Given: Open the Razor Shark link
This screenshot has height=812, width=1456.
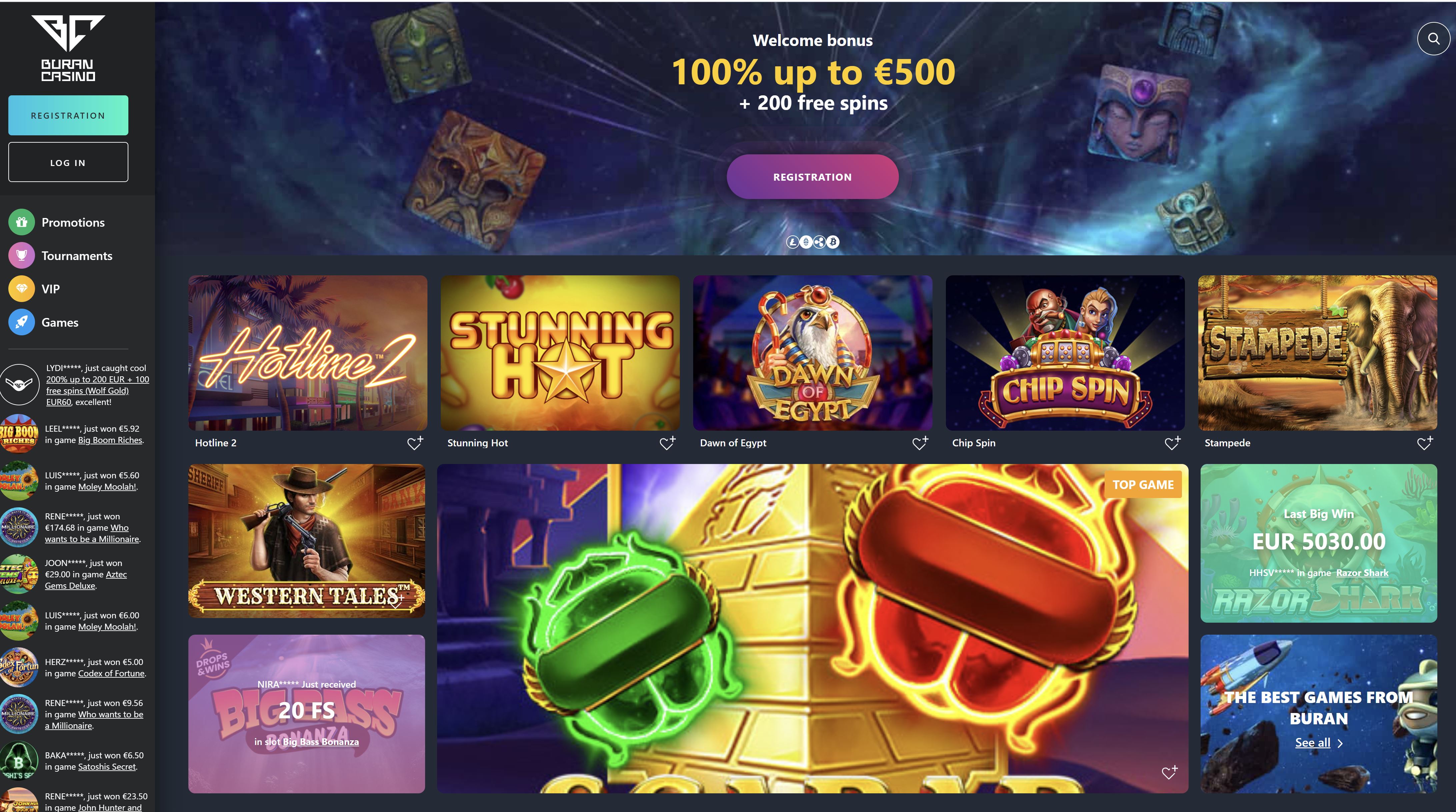Looking at the screenshot, I should coord(1362,573).
